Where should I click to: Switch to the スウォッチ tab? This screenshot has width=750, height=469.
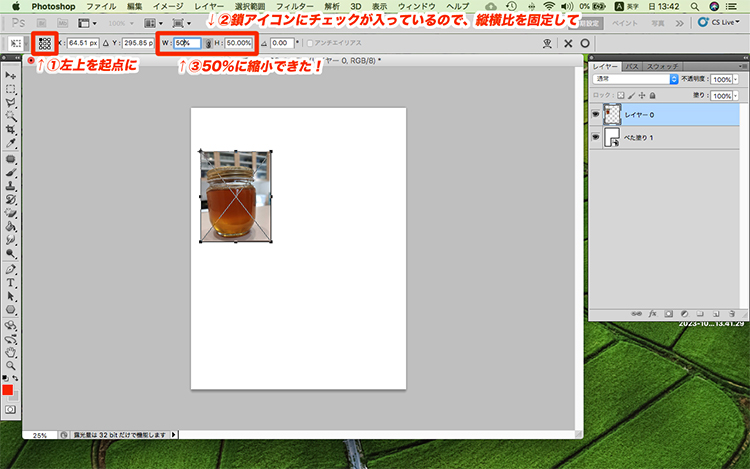[x=662, y=66]
